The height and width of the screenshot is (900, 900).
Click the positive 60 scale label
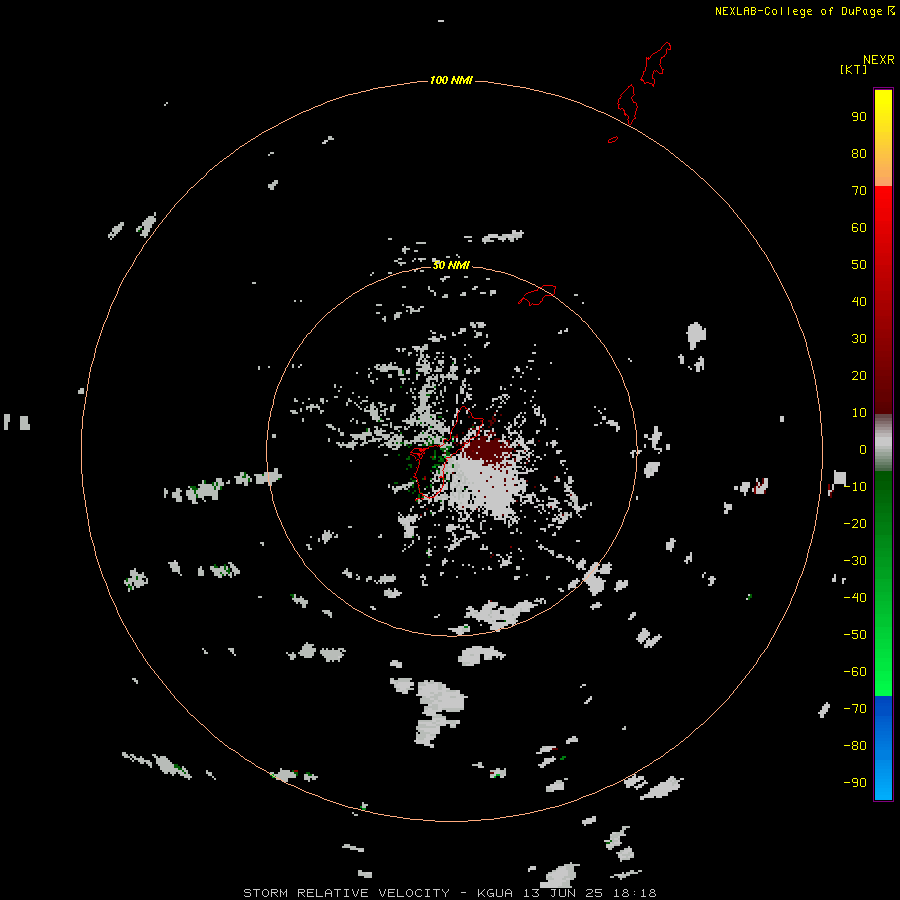[x=859, y=227]
